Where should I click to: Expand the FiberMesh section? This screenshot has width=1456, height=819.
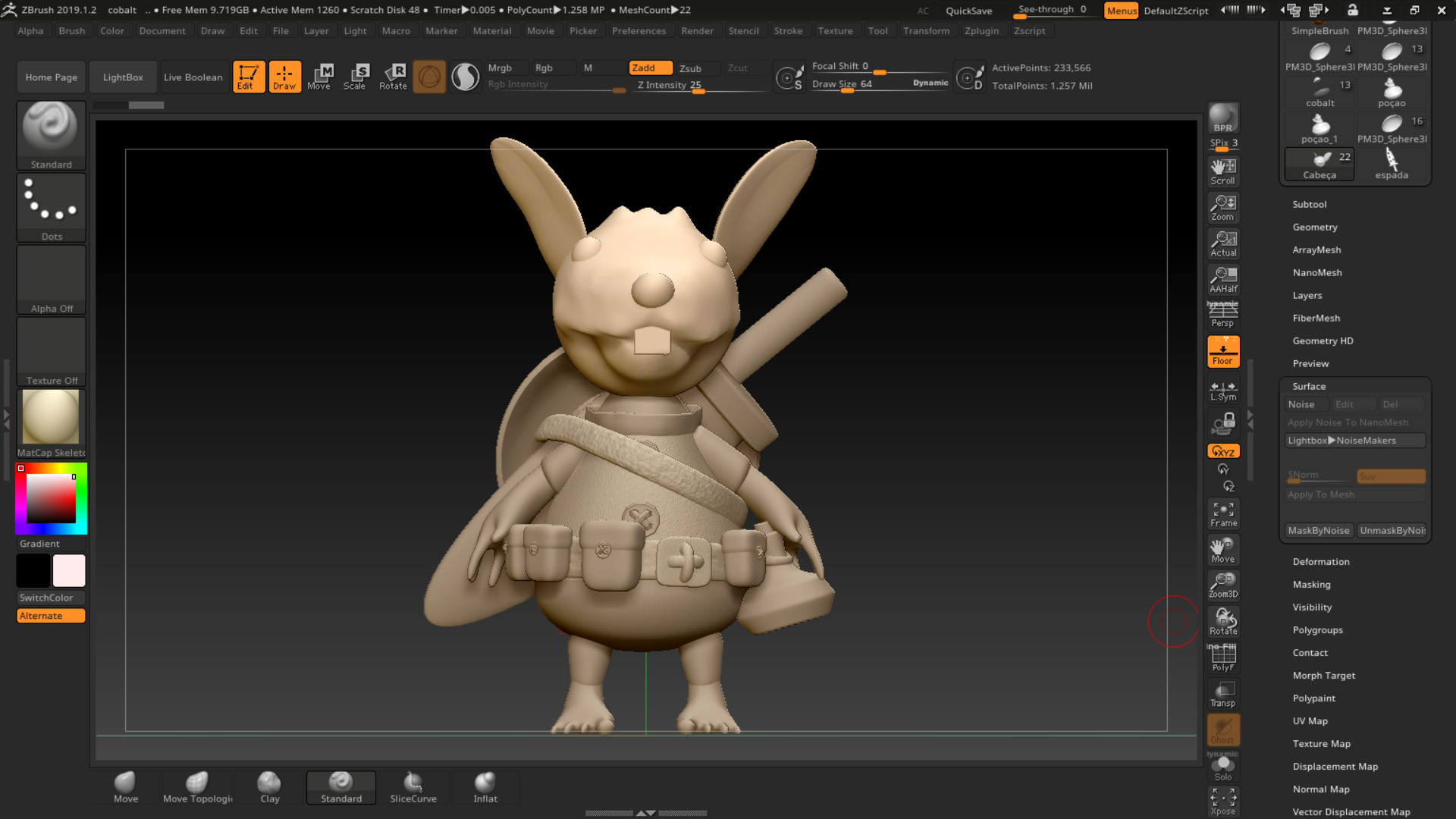tap(1316, 318)
